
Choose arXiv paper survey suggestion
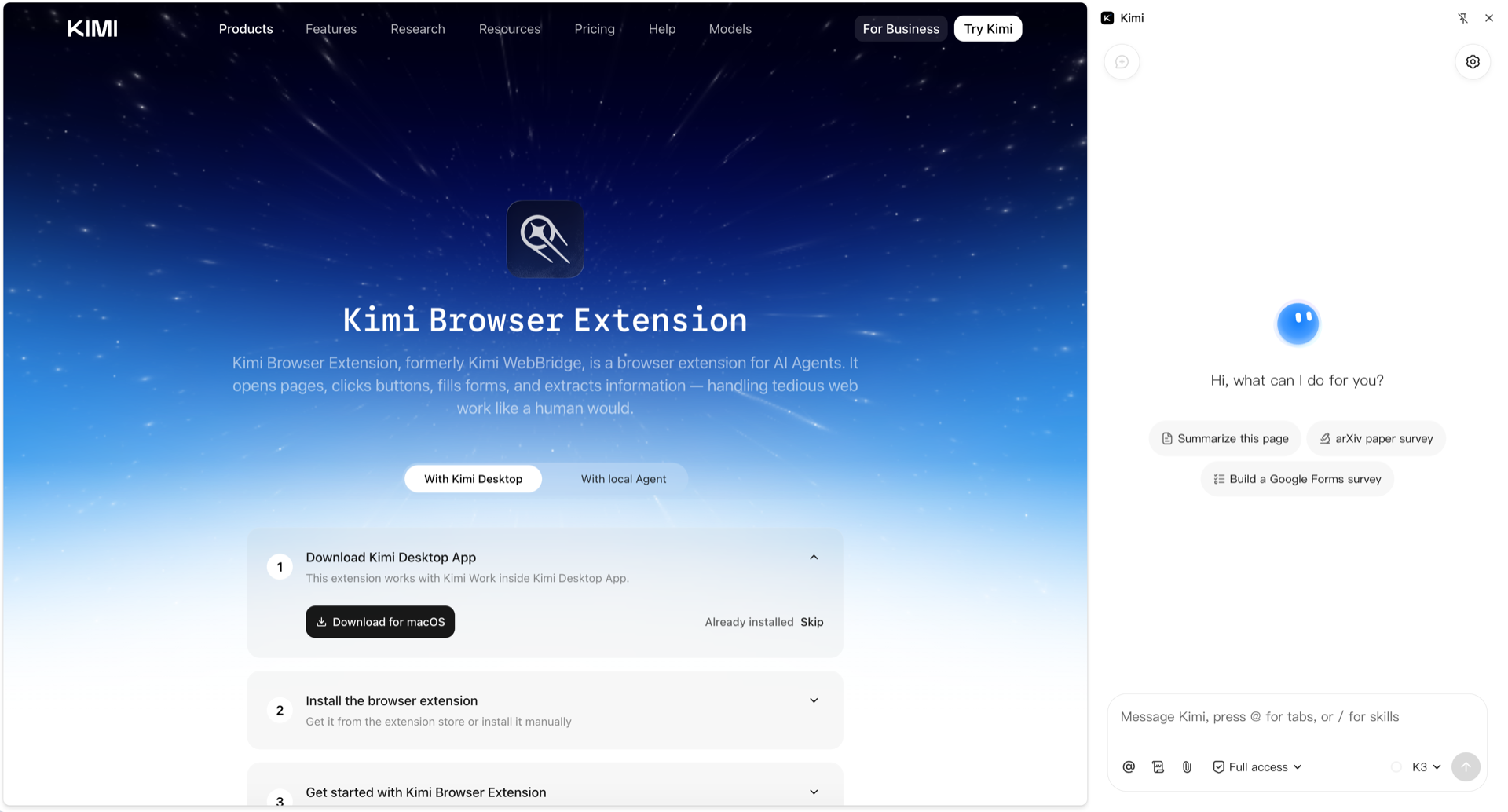[x=1376, y=438]
